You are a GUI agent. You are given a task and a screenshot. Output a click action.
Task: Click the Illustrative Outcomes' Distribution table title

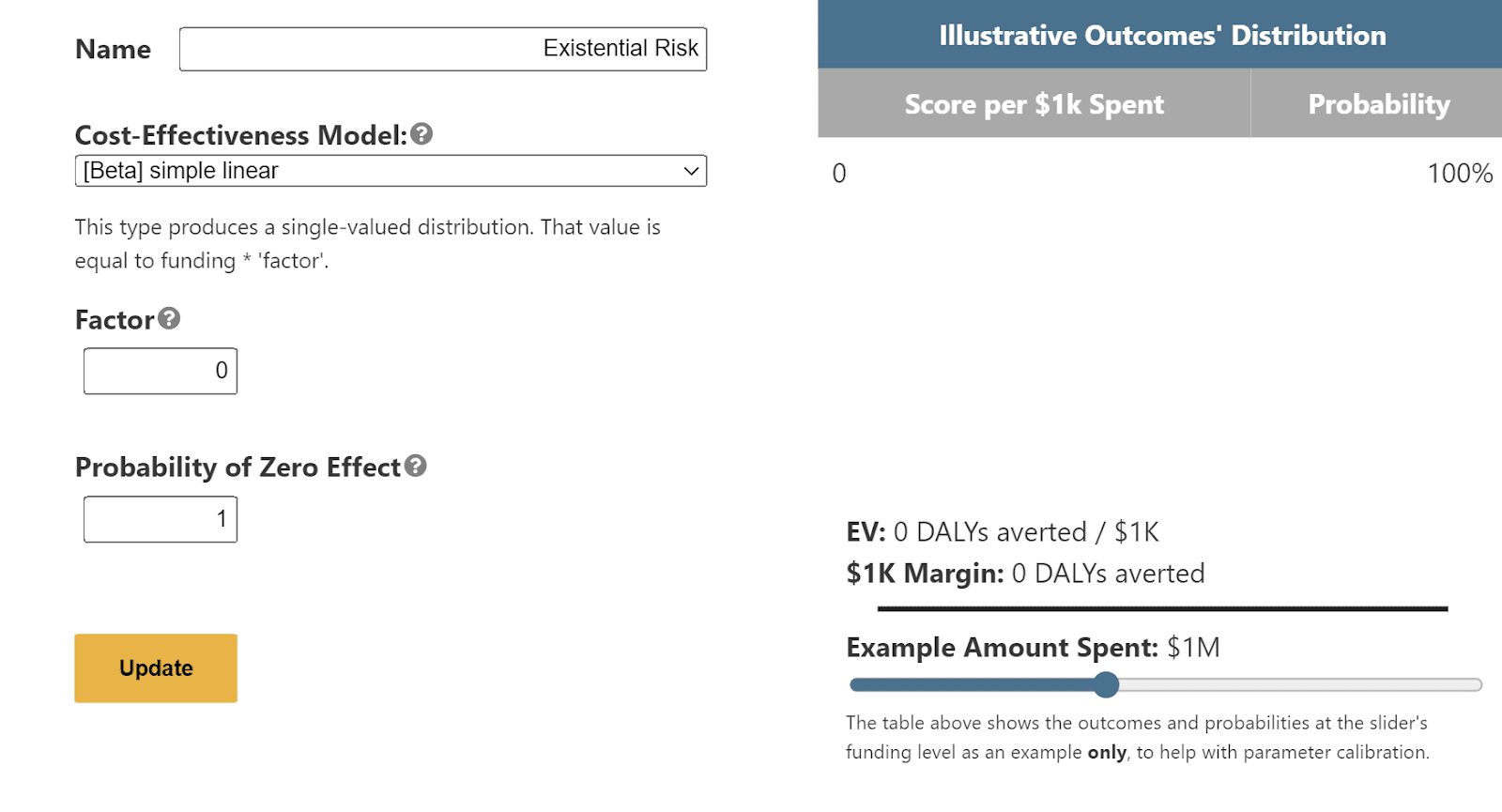coord(1160,35)
